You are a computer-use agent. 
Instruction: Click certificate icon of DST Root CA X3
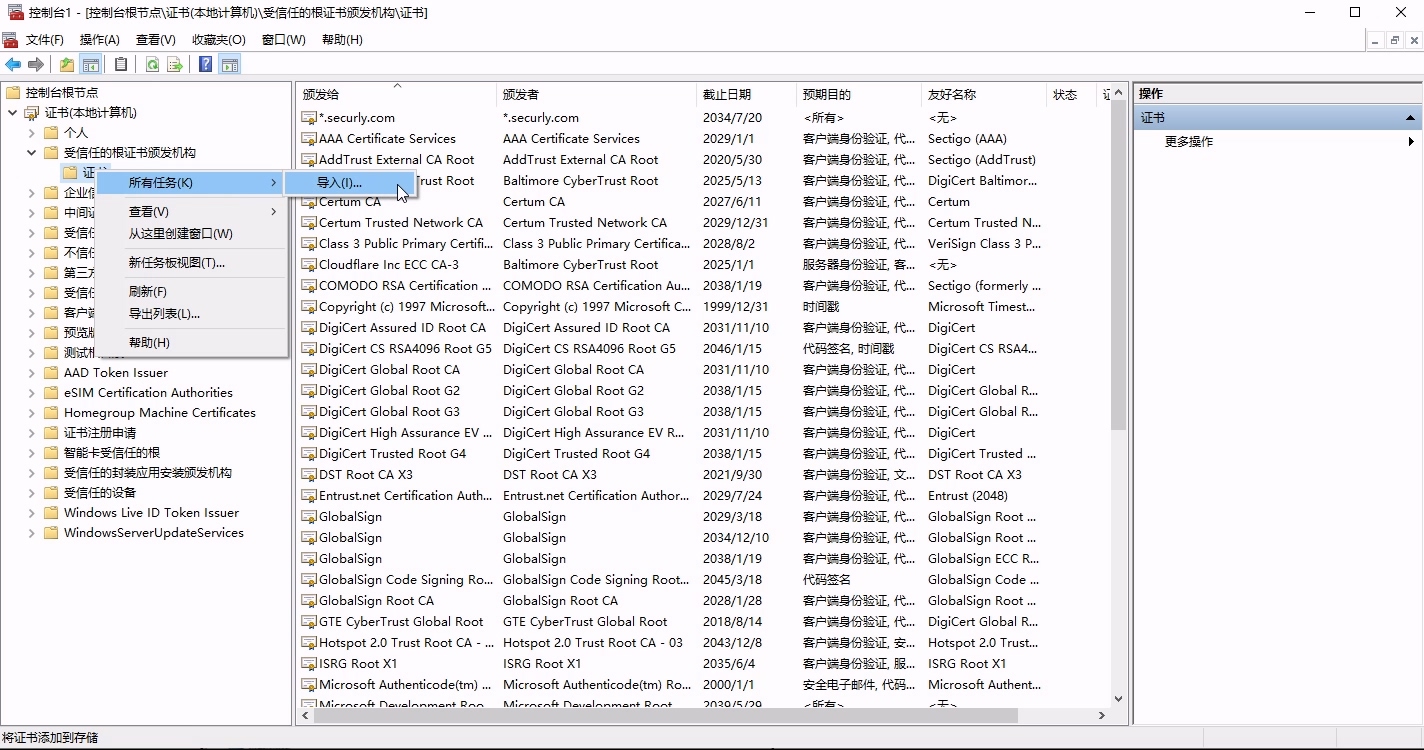click(x=309, y=475)
